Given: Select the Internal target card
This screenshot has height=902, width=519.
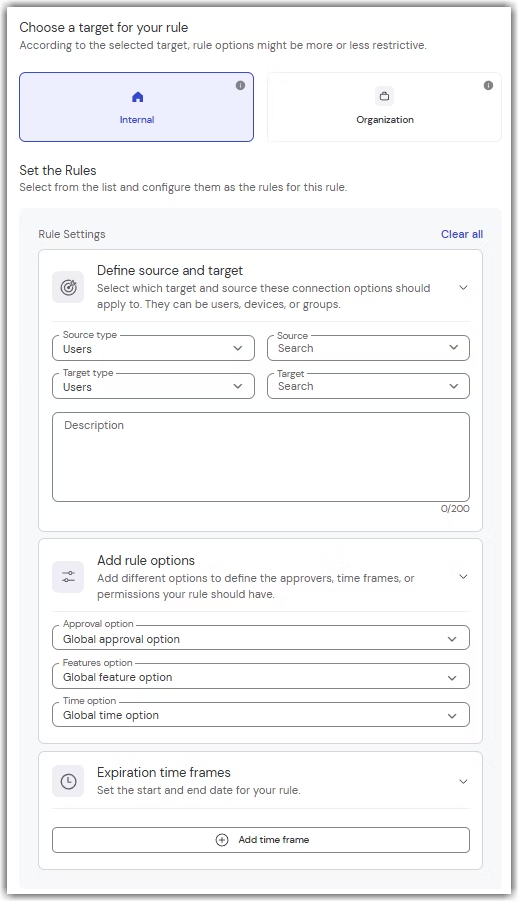Looking at the screenshot, I should point(136,107).
